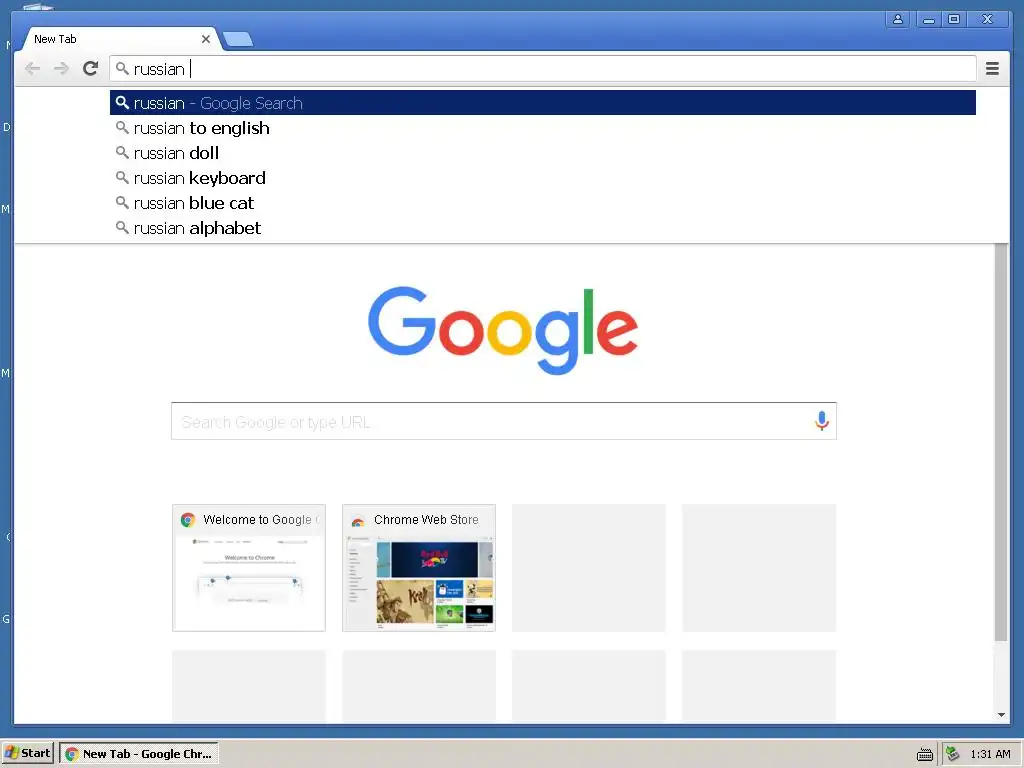Click the browser Forward arrow
Image resolution: width=1024 pixels, height=768 pixels.
pyautogui.click(x=61, y=69)
